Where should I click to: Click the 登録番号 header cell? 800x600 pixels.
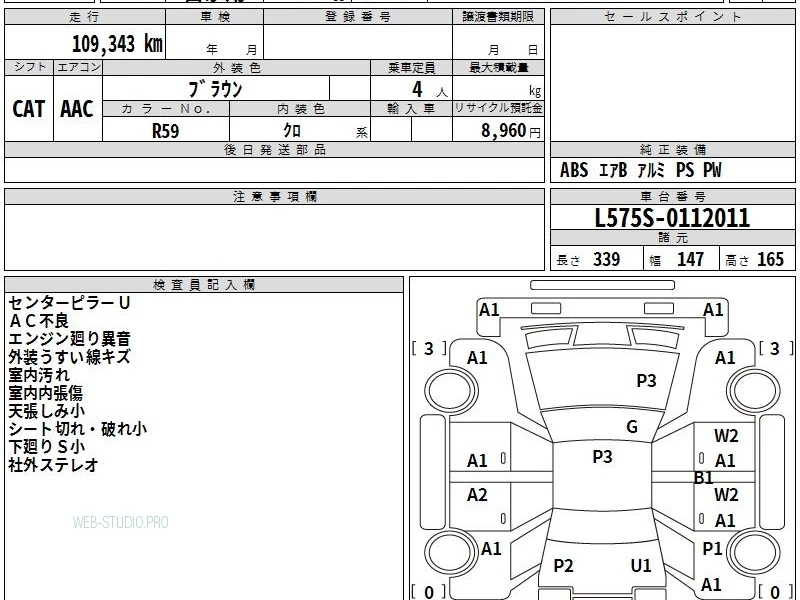(x=358, y=17)
